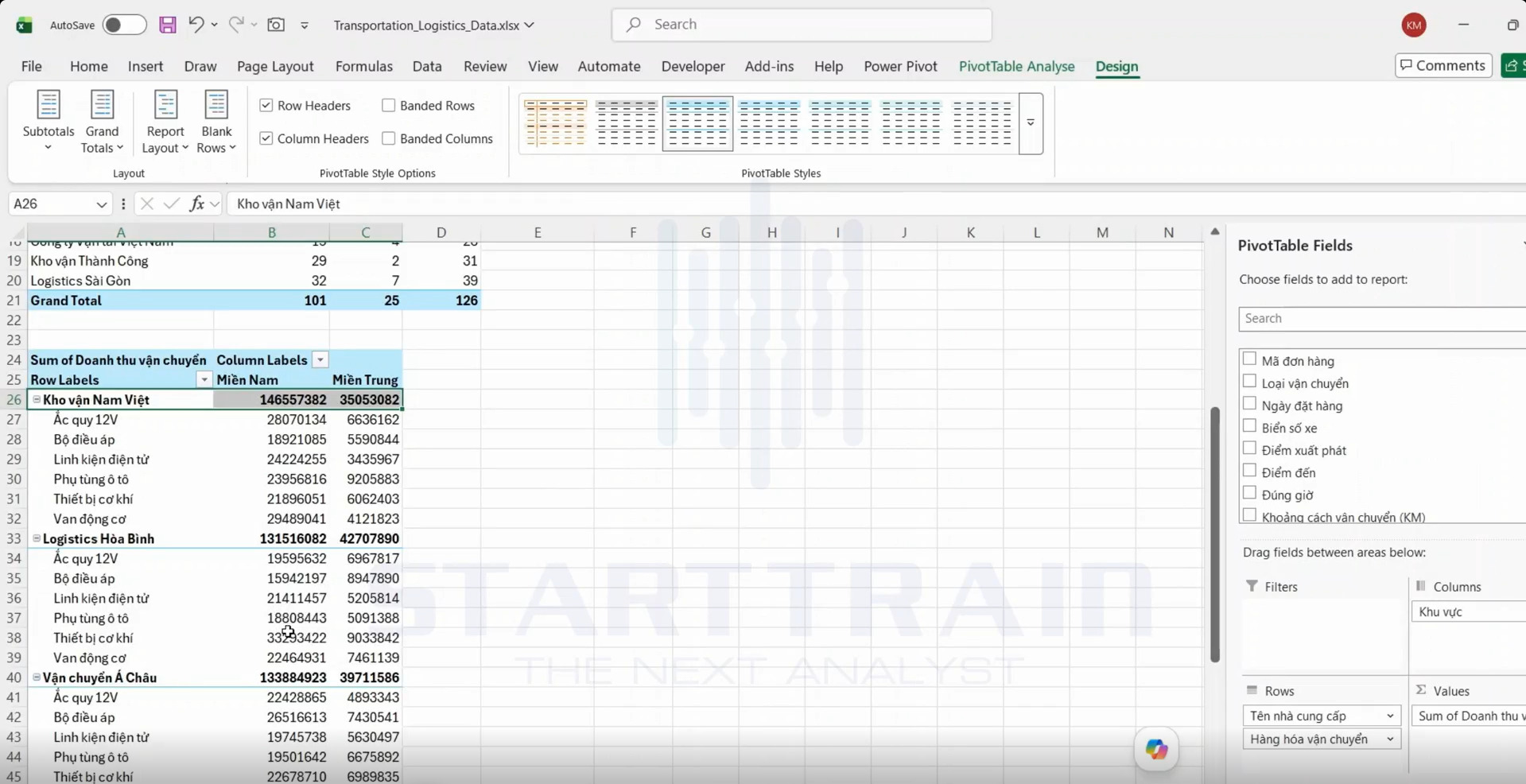This screenshot has width=1526, height=784.
Task: Open the Row Labels filter dropdown
Action: click(204, 380)
